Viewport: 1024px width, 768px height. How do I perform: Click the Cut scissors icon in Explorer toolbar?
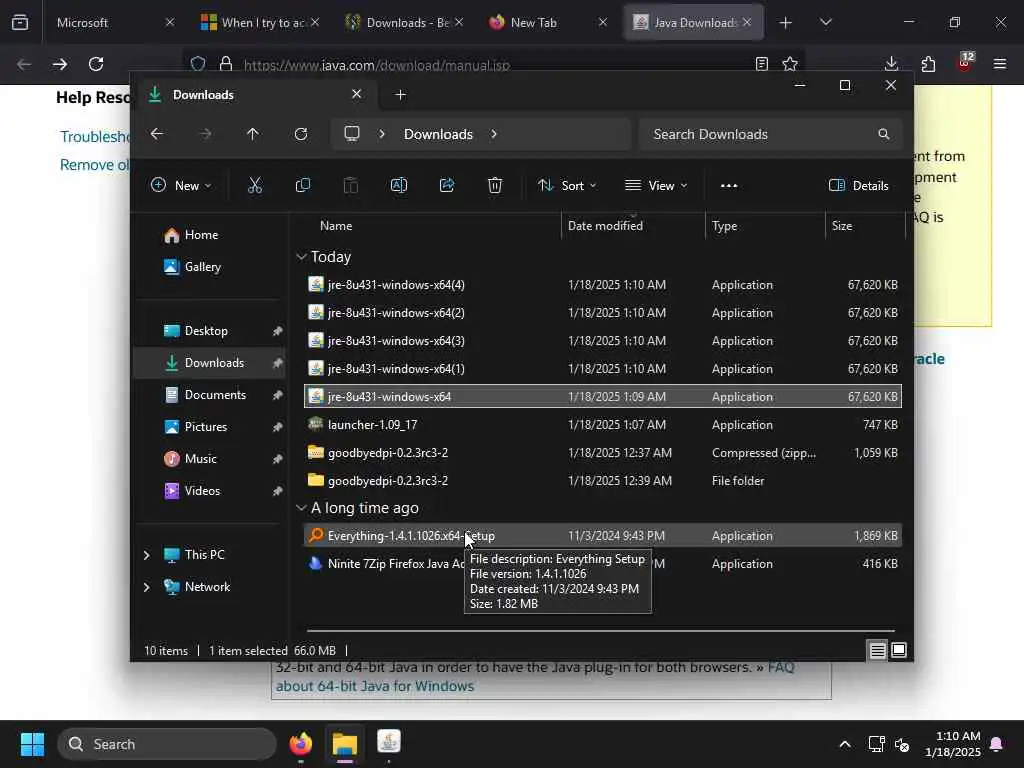click(255, 185)
